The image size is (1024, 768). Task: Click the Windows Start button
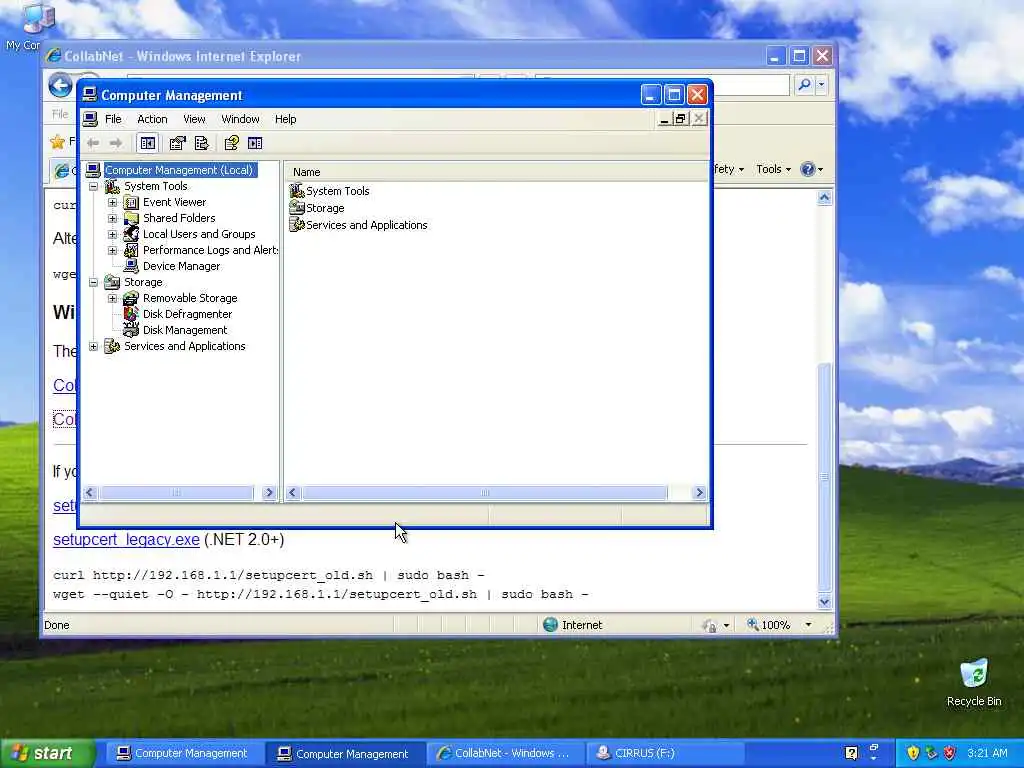click(46, 754)
